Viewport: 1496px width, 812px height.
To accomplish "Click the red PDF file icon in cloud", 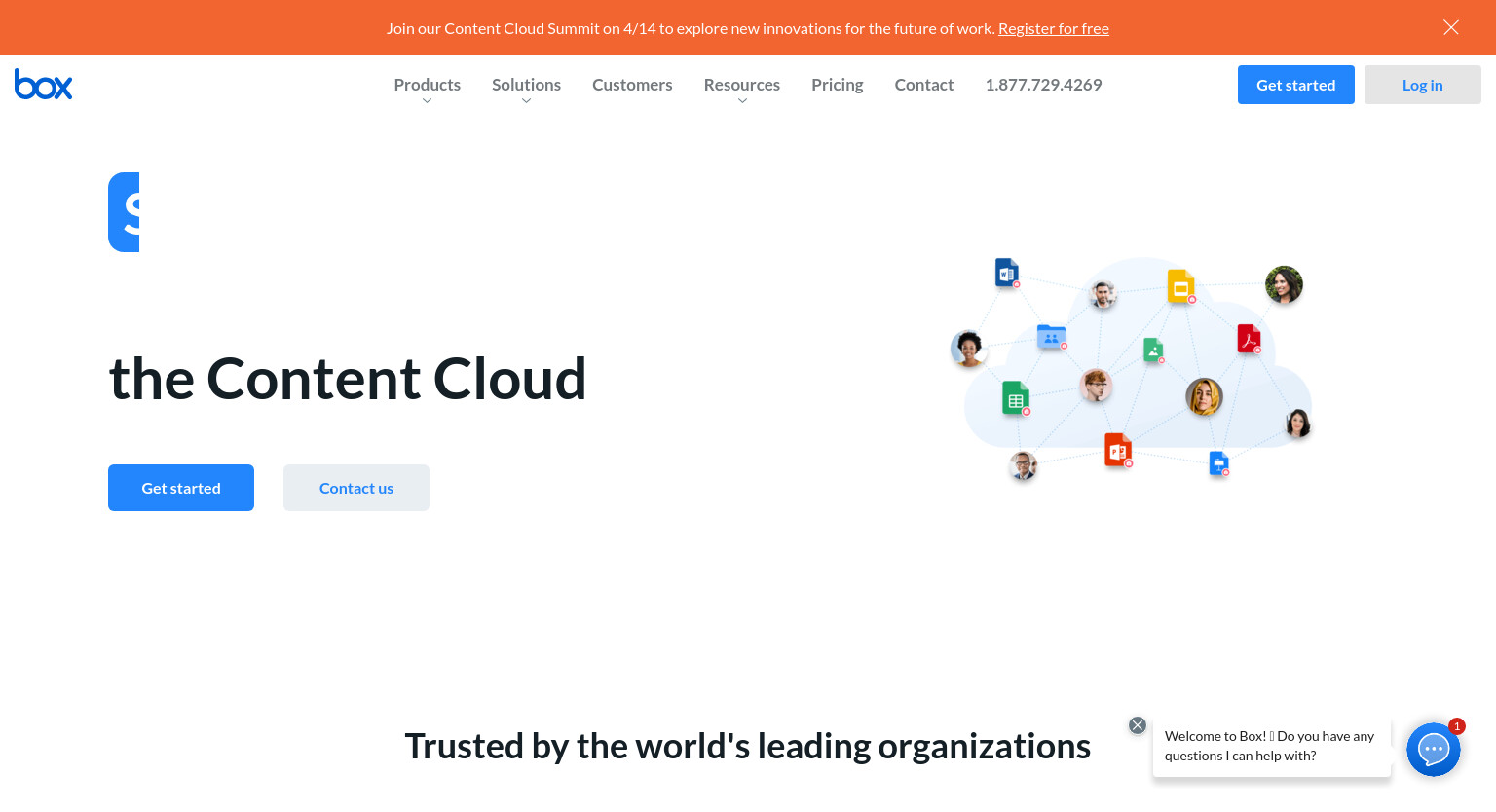I will click(x=1250, y=339).
